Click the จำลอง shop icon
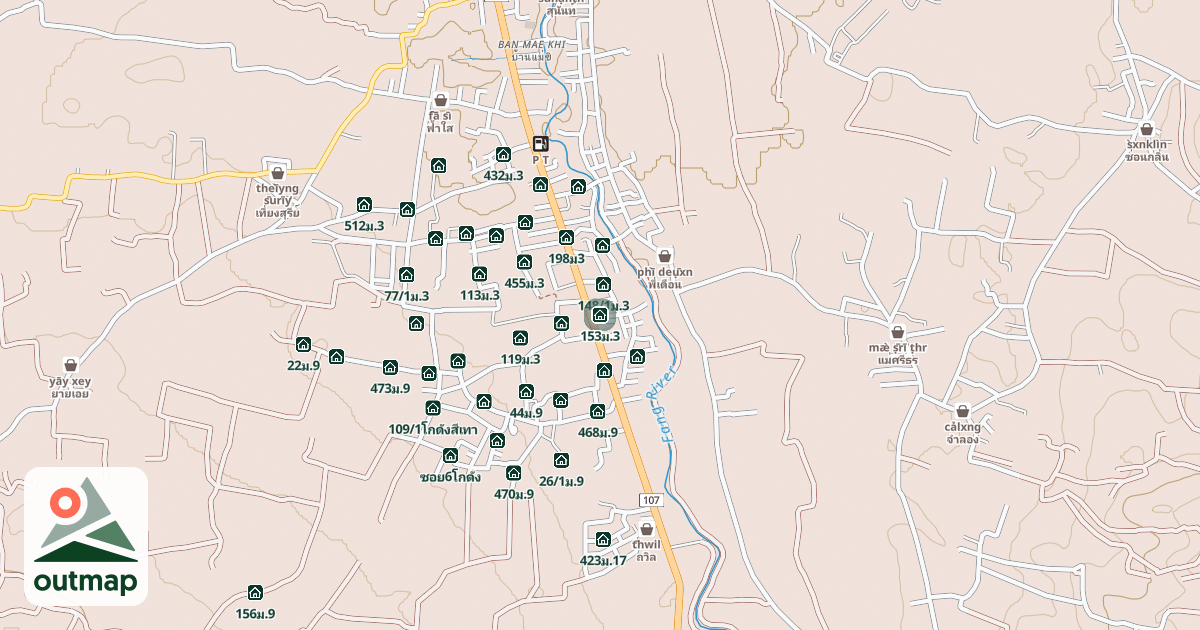1200x630 pixels. (x=962, y=410)
